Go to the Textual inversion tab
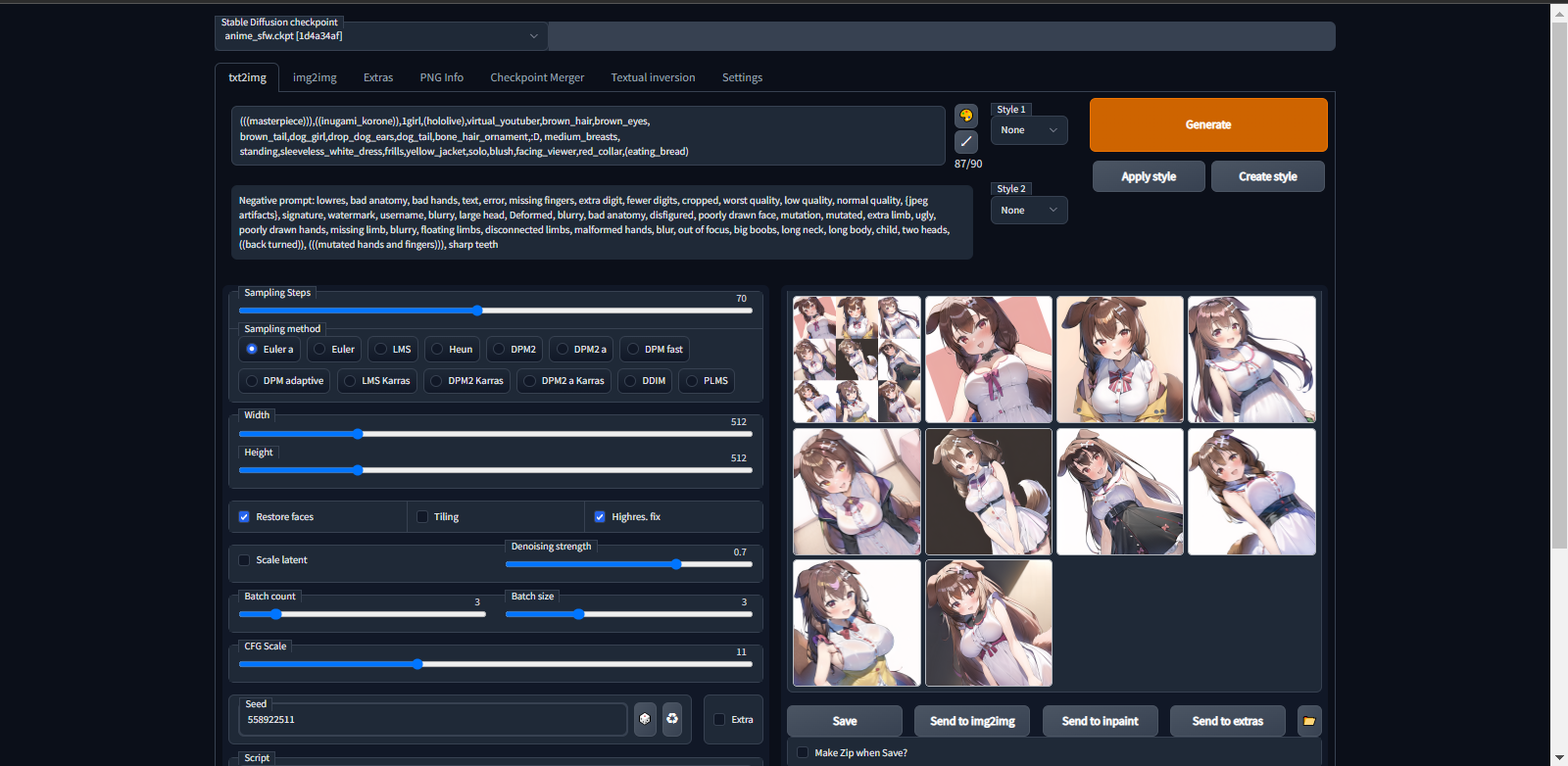The image size is (1568, 766). tap(653, 77)
